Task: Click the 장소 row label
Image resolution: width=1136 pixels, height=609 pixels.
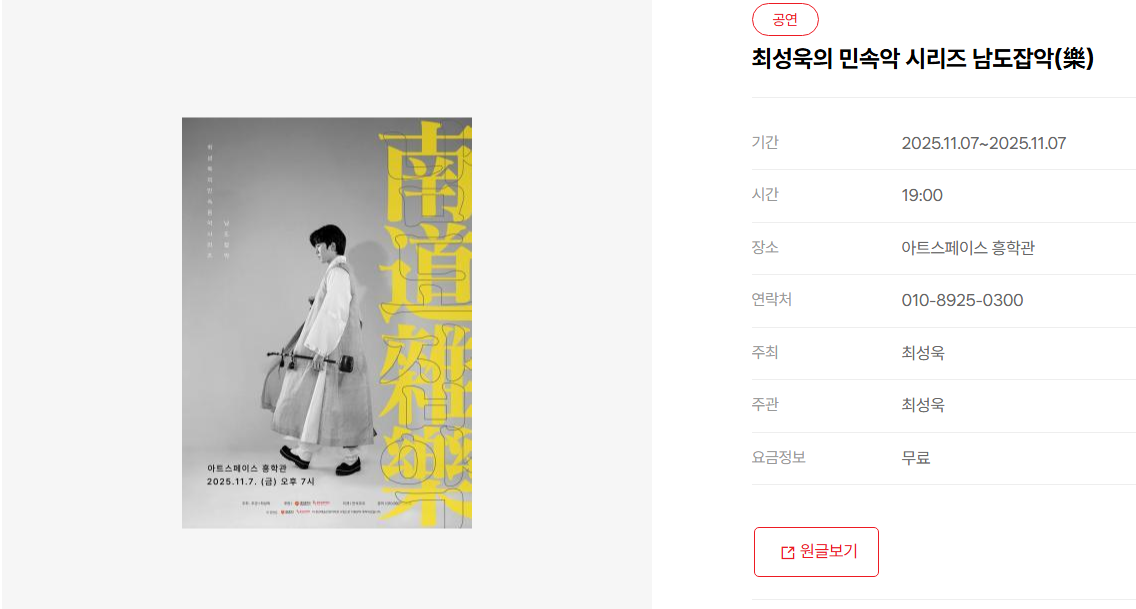Action: (x=765, y=248)
